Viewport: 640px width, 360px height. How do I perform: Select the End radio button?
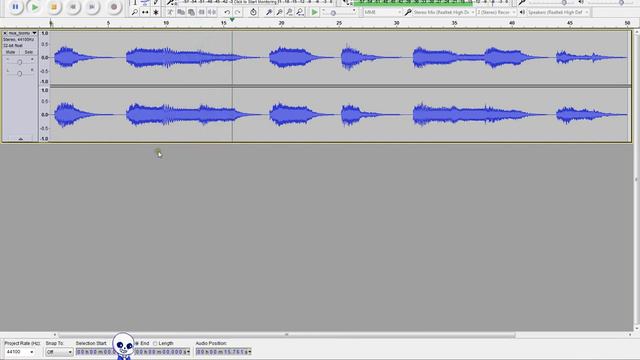coord(137,343)
